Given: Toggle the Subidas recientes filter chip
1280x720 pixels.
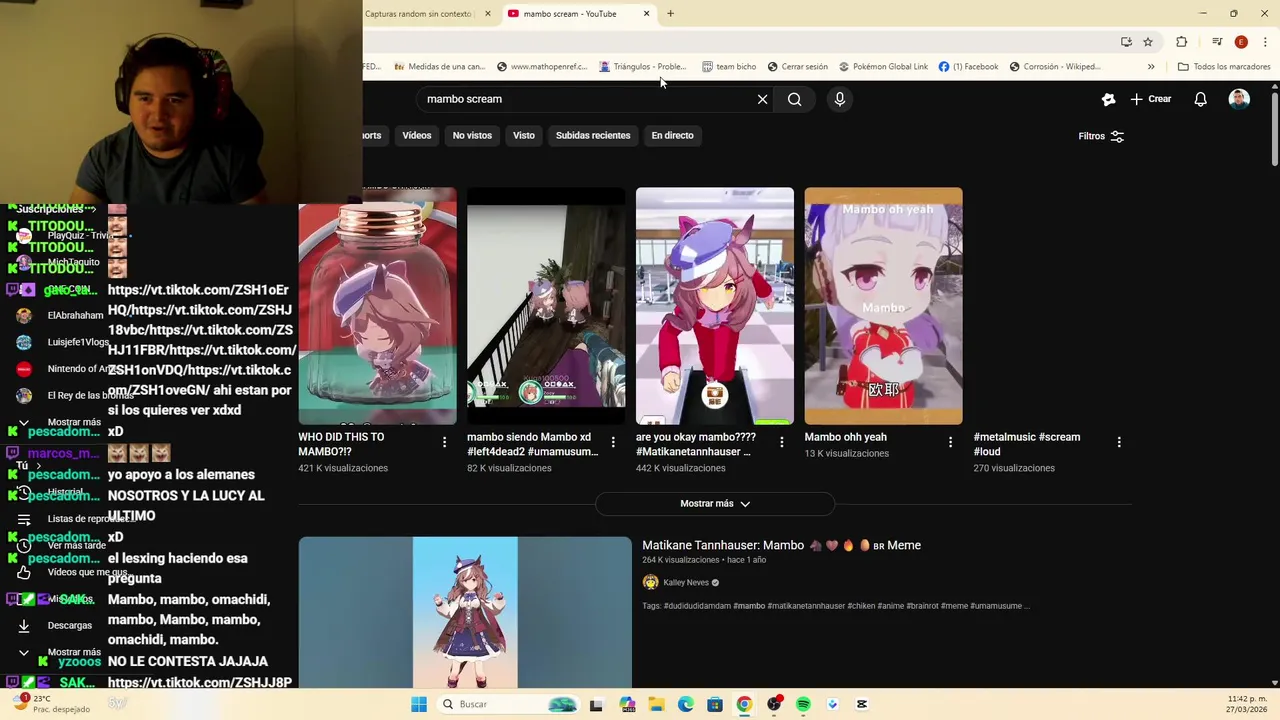Looking at the screenshot, I should click(593, 135).
